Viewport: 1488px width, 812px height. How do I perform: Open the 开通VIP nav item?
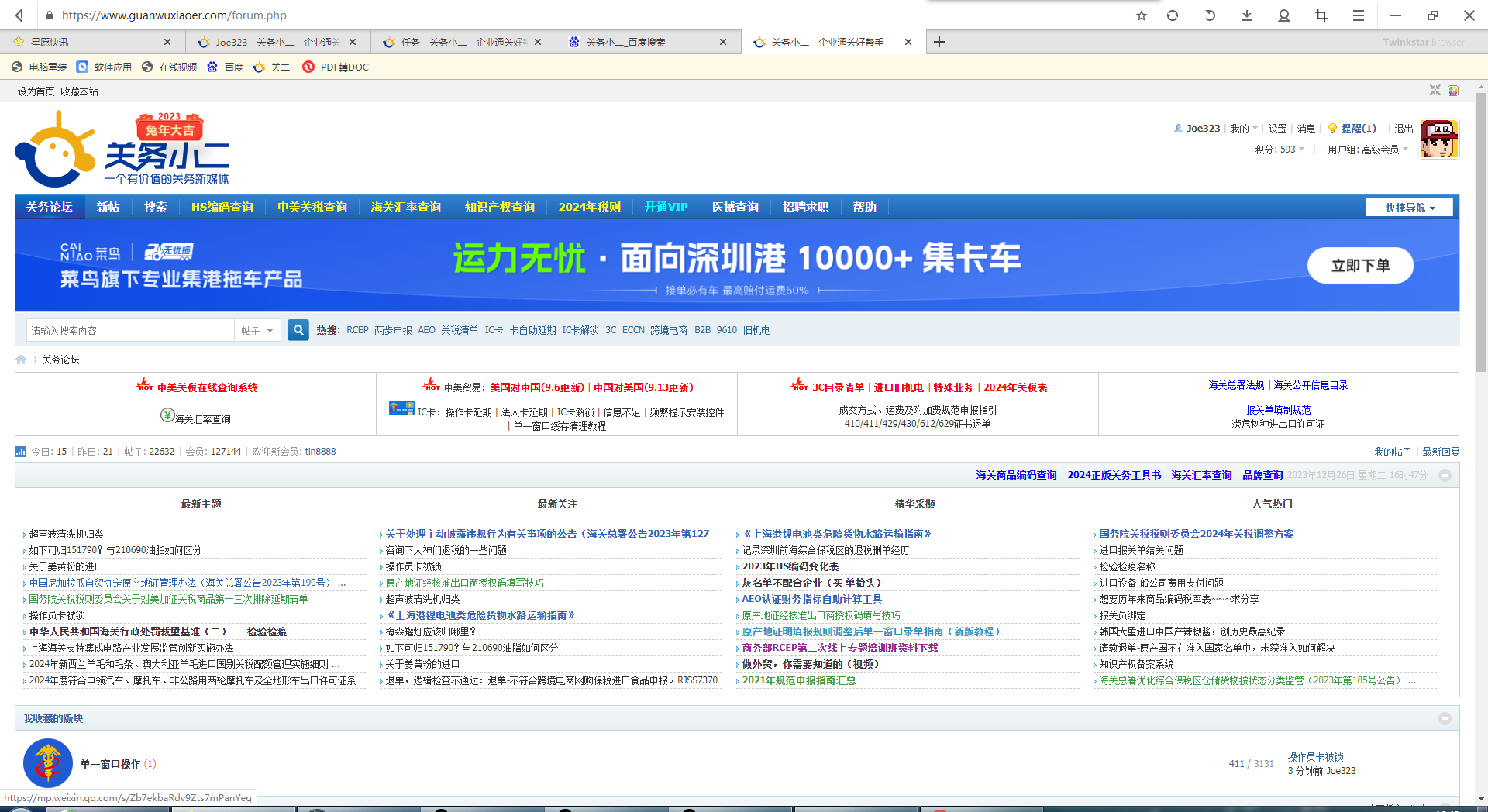[x=666, y=207]
